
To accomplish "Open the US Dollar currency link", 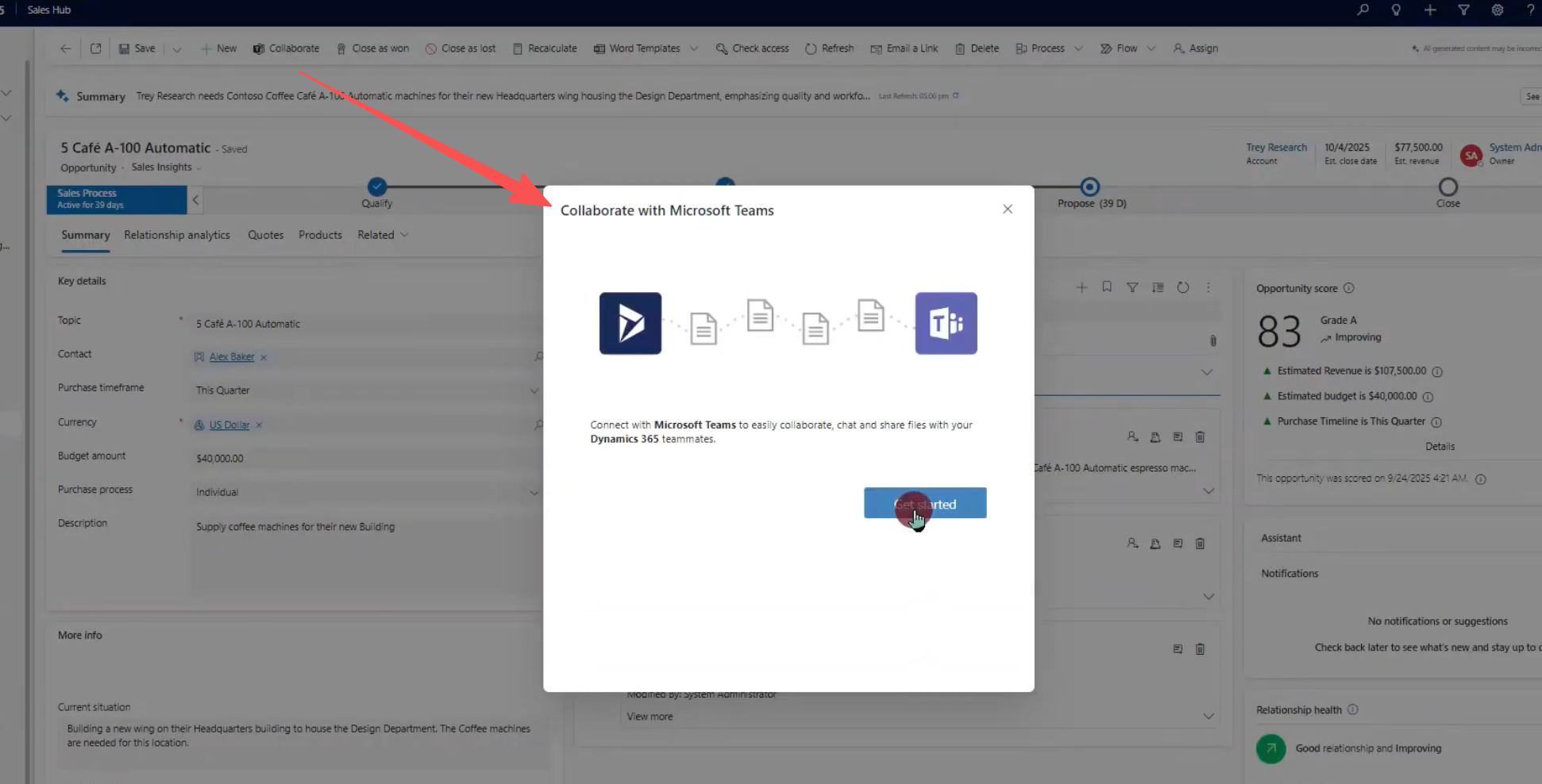I will (229, 425).
